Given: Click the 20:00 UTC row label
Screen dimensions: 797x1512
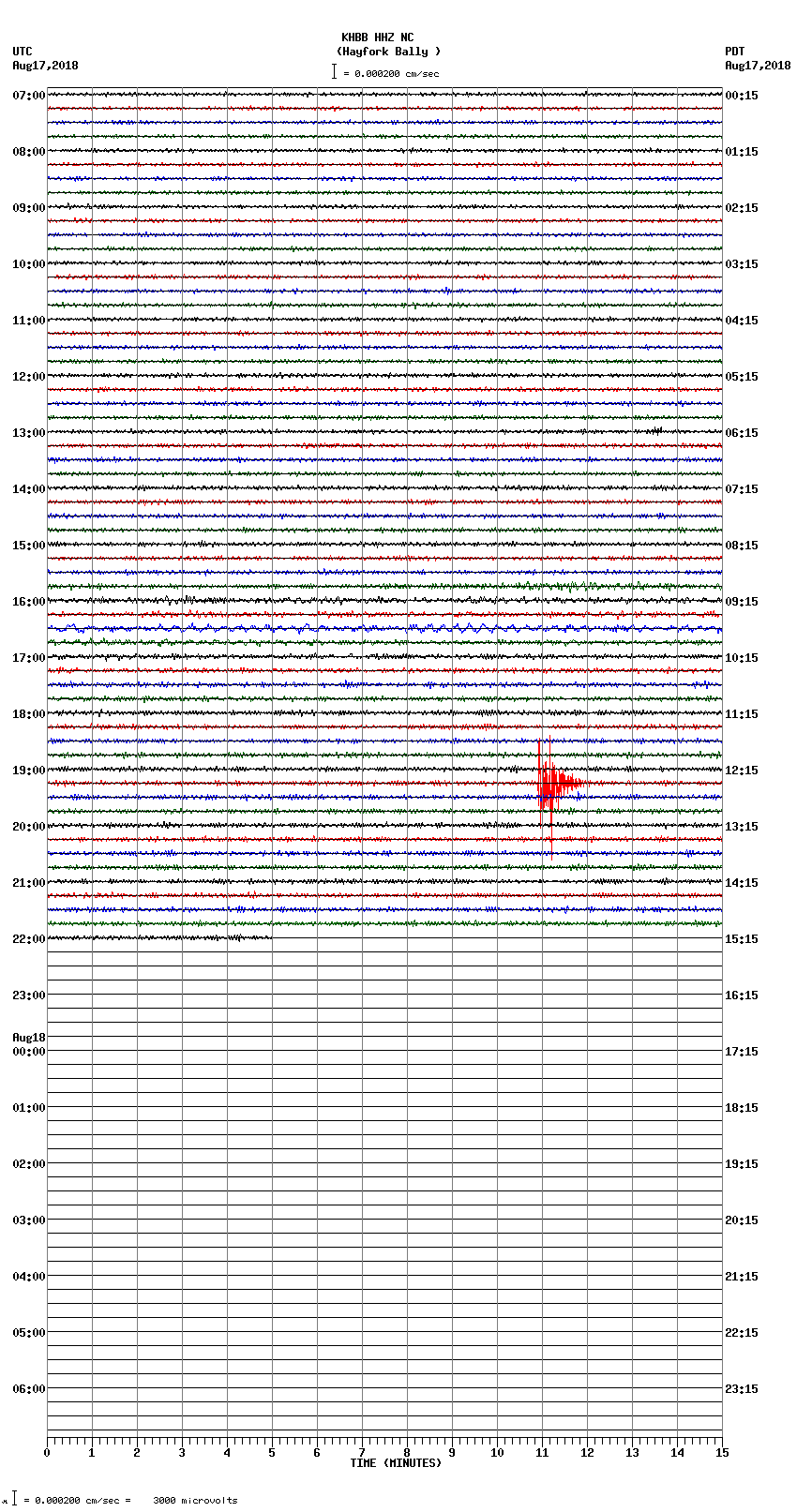Looking at the screenshot, I should tap(29, 827).
